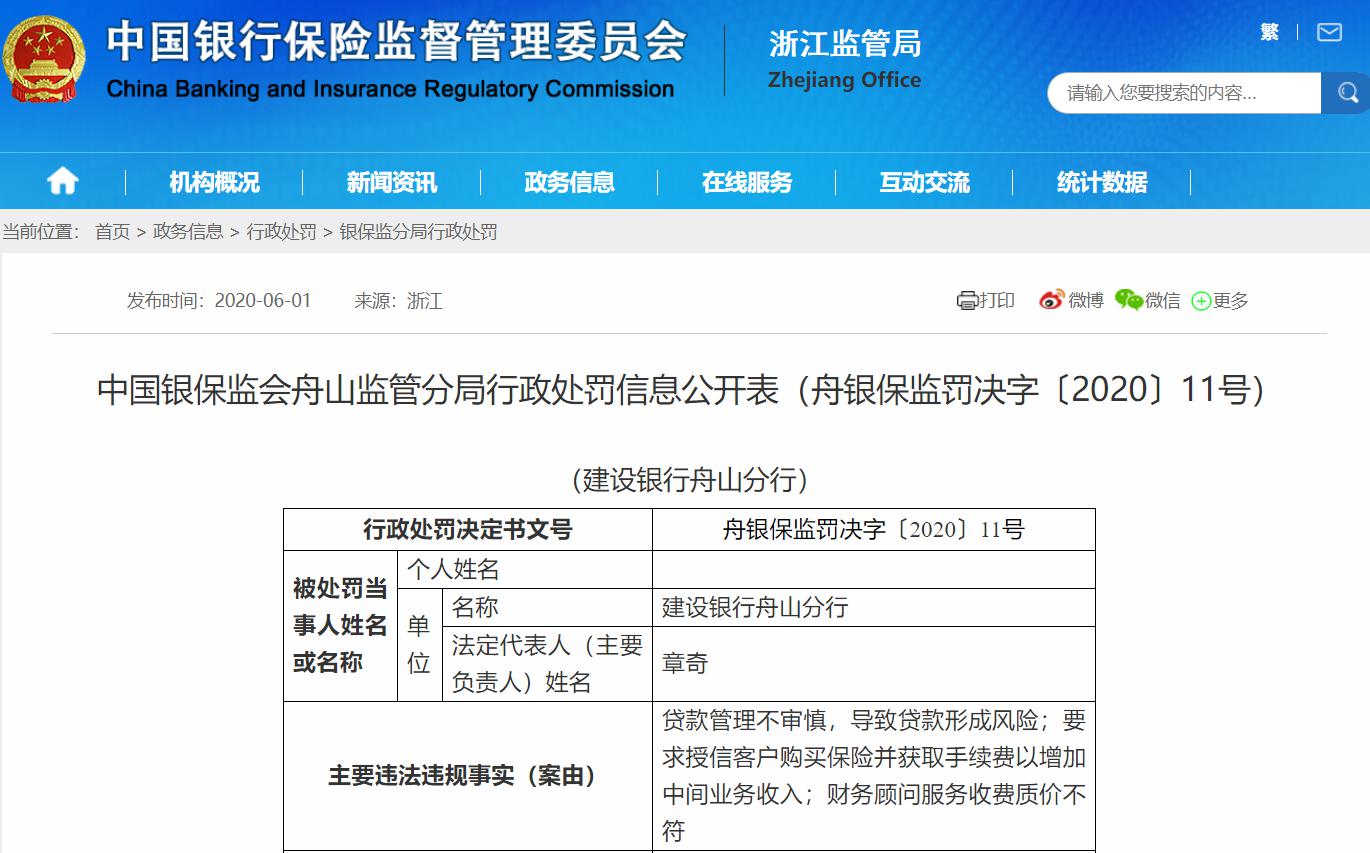Screen dimensions: 1370x853
Task: Click the home icon in navigation bar
Action: [x=62, y=181]
